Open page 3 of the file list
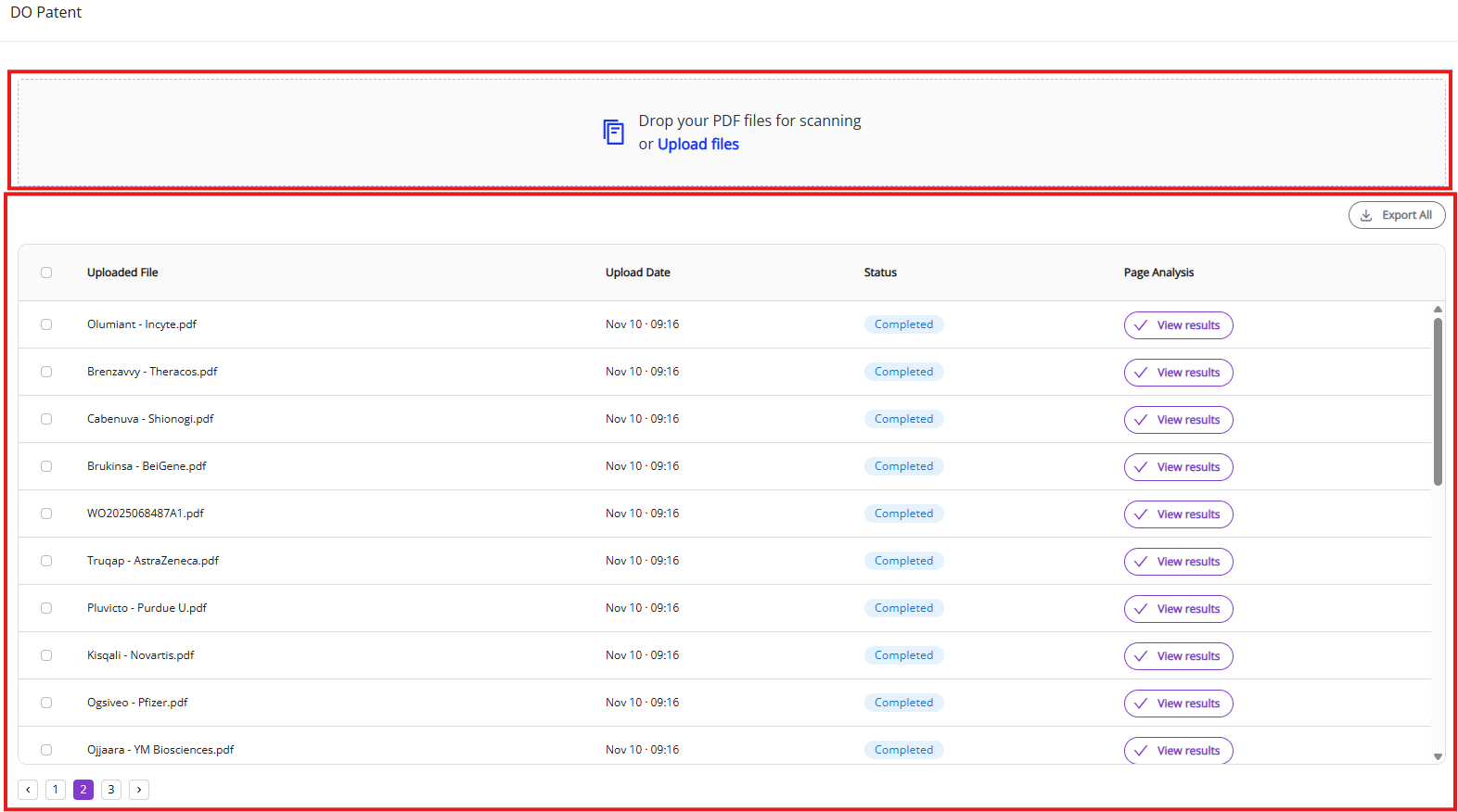Image resolution: width=1458 pixels, height=812 pixels. point(111,790)
